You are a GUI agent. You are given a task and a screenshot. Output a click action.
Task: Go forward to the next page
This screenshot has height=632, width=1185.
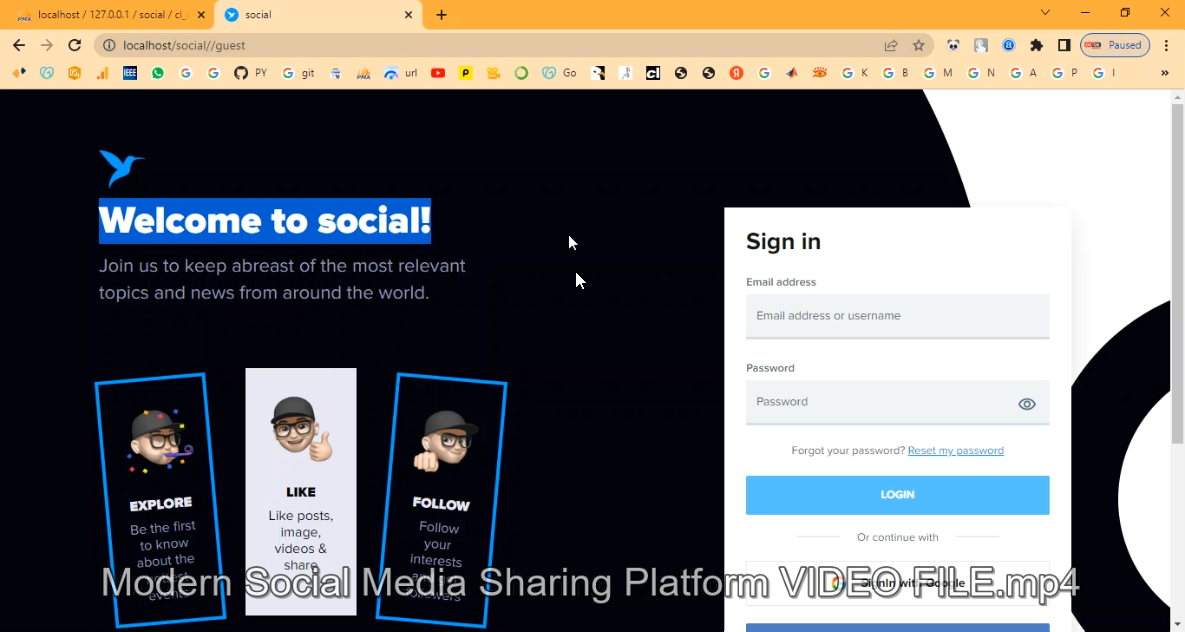tap(47, 45)
